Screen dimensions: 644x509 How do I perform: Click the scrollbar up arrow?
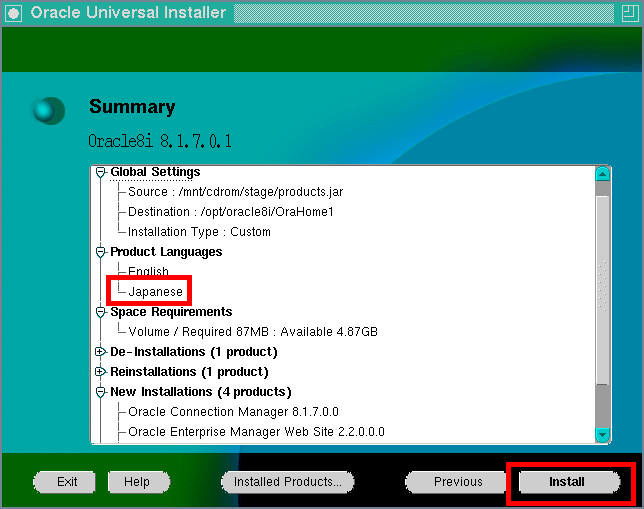point(603,174)
